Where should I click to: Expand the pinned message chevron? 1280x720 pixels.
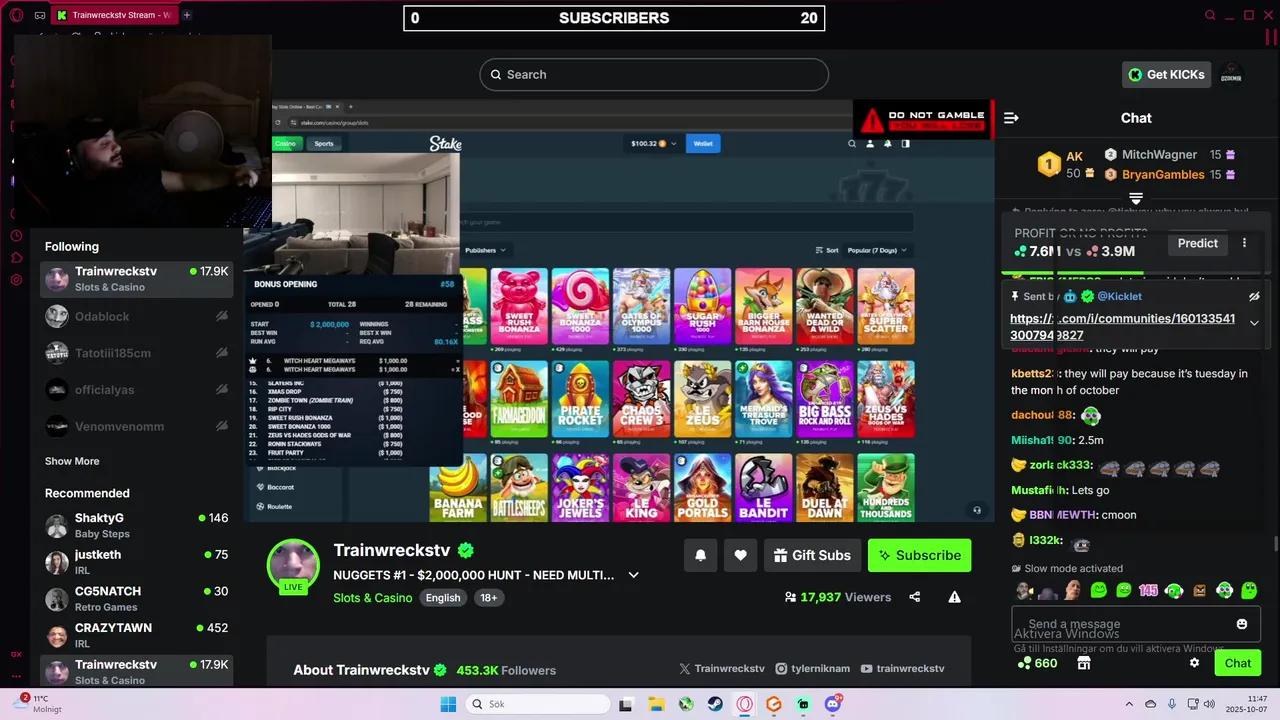(1254, 323)
